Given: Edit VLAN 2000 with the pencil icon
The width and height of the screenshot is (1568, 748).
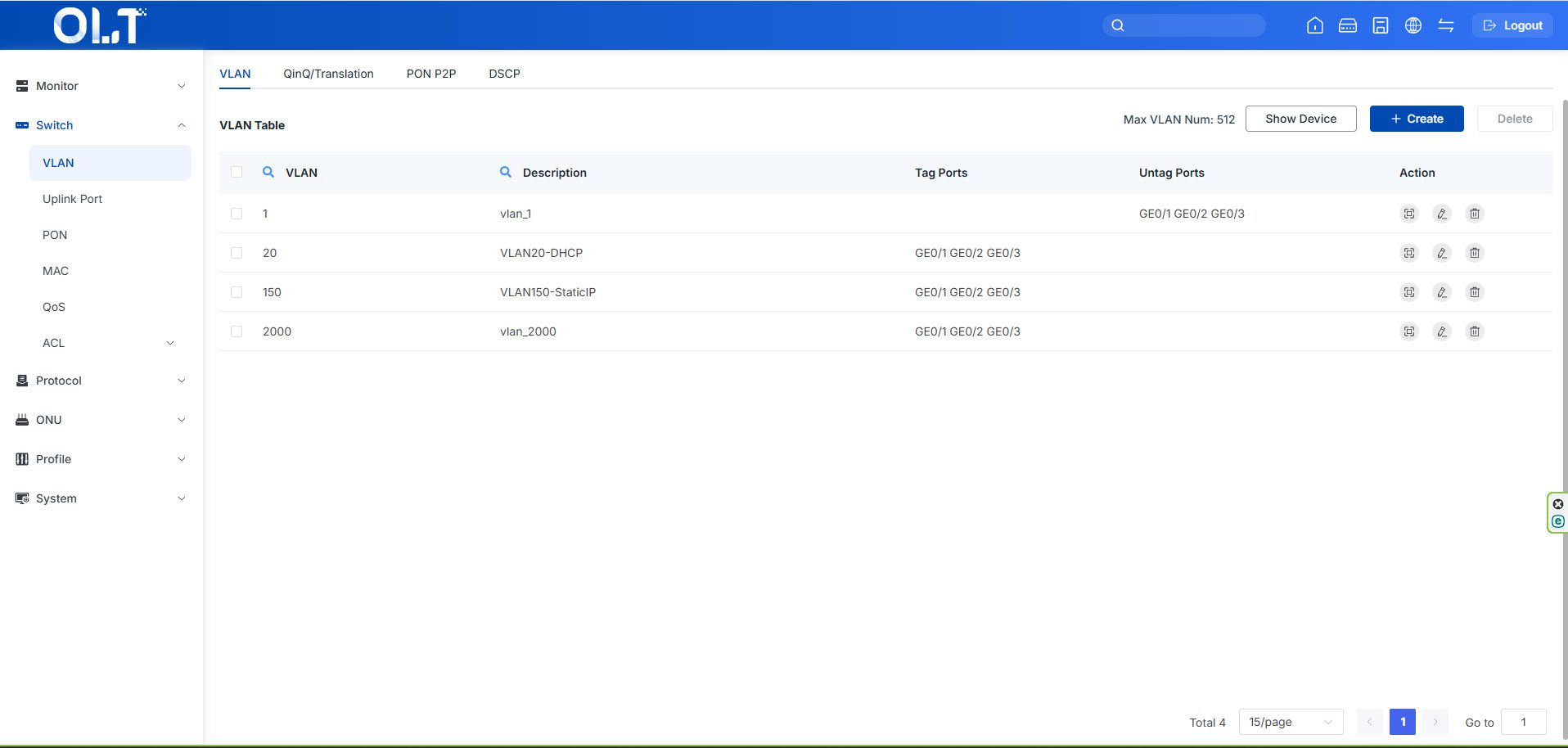Looking at the screenshot, I should (x=1442, y=331).
